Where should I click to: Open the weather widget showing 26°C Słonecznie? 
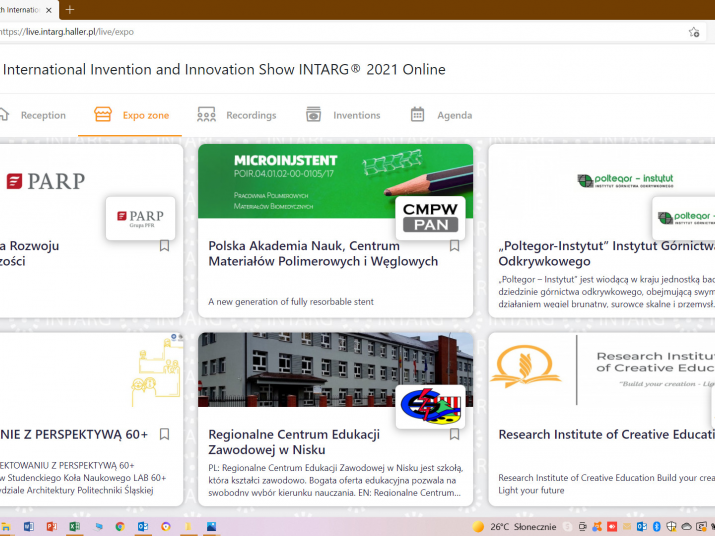pos(514,527)
